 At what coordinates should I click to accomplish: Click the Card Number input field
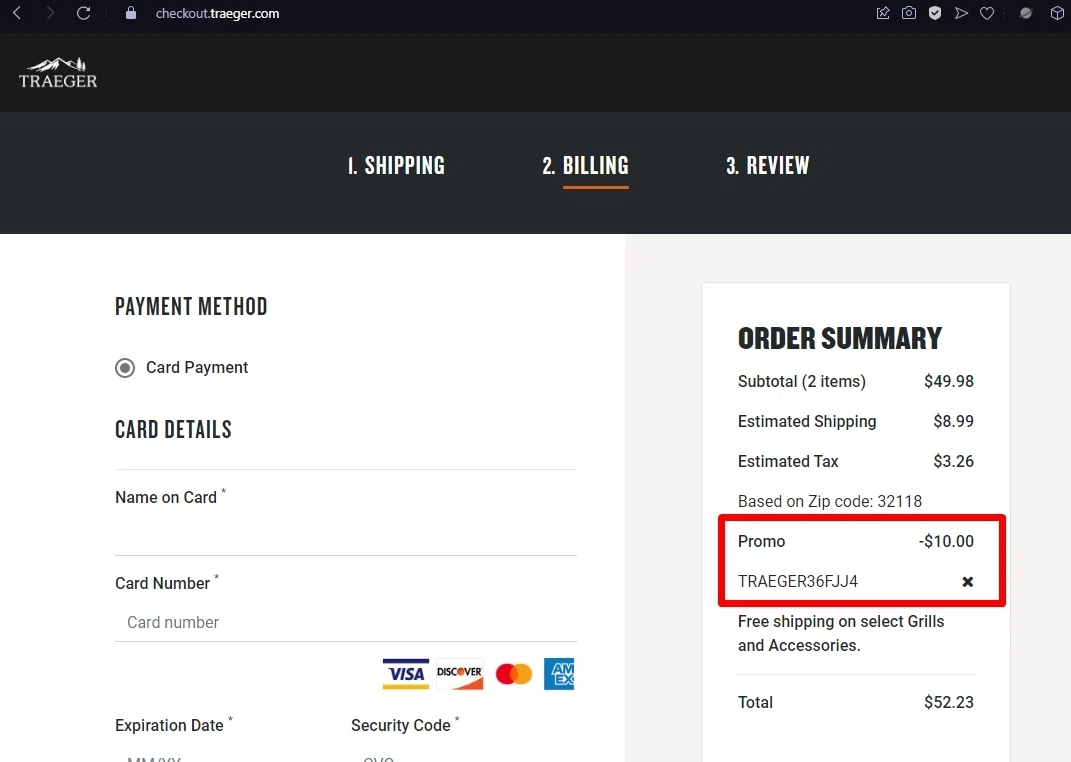(x=346, y=622)
